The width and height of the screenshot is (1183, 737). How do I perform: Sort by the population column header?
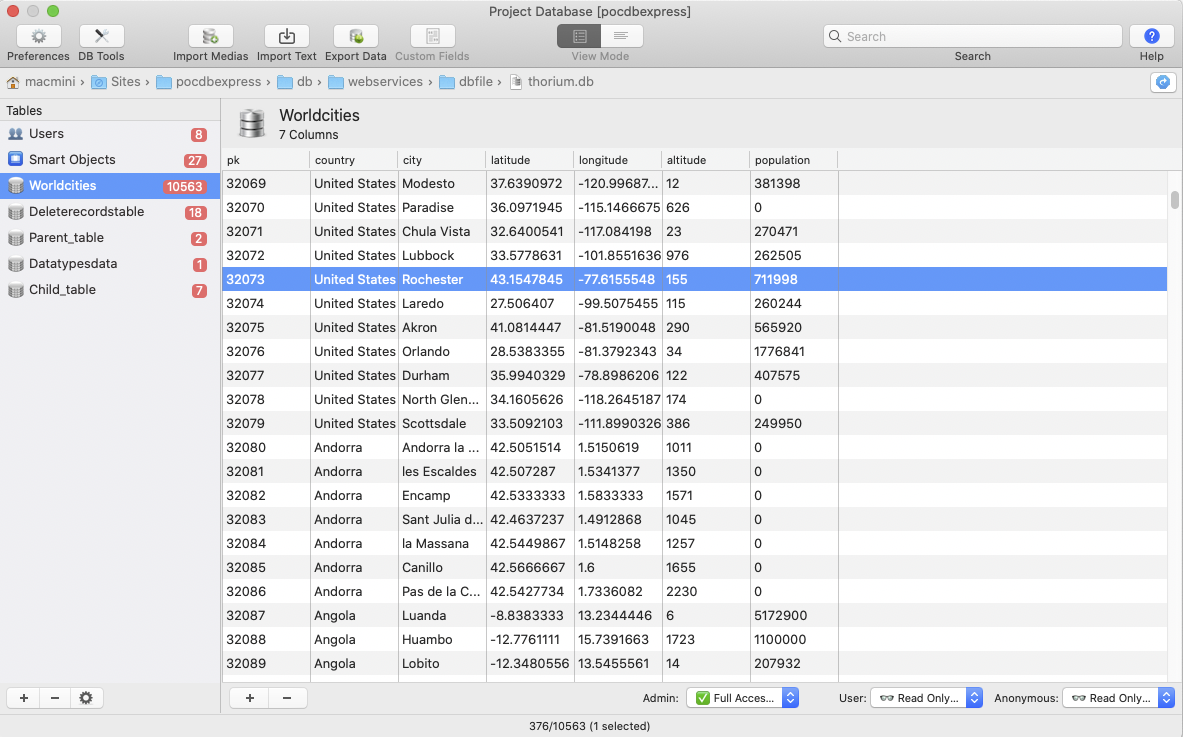click(x=782, y=160)
